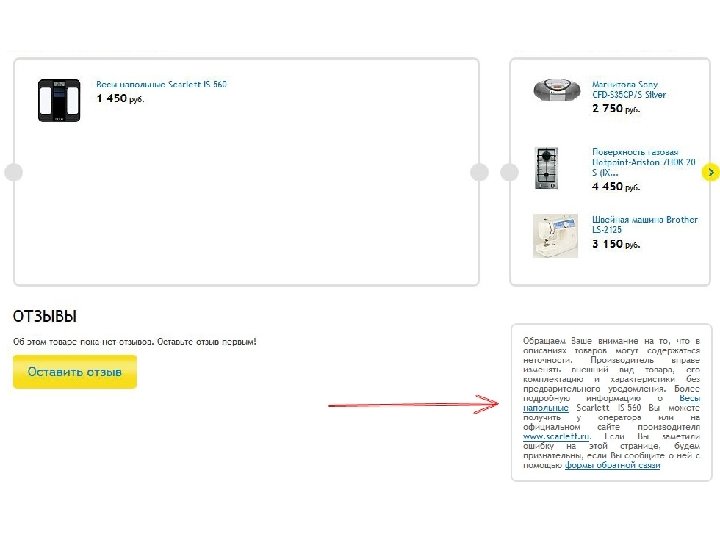Click the left carousel's next gray circle
The width and height of the screenshot is (720, 540).
point(479,172)
